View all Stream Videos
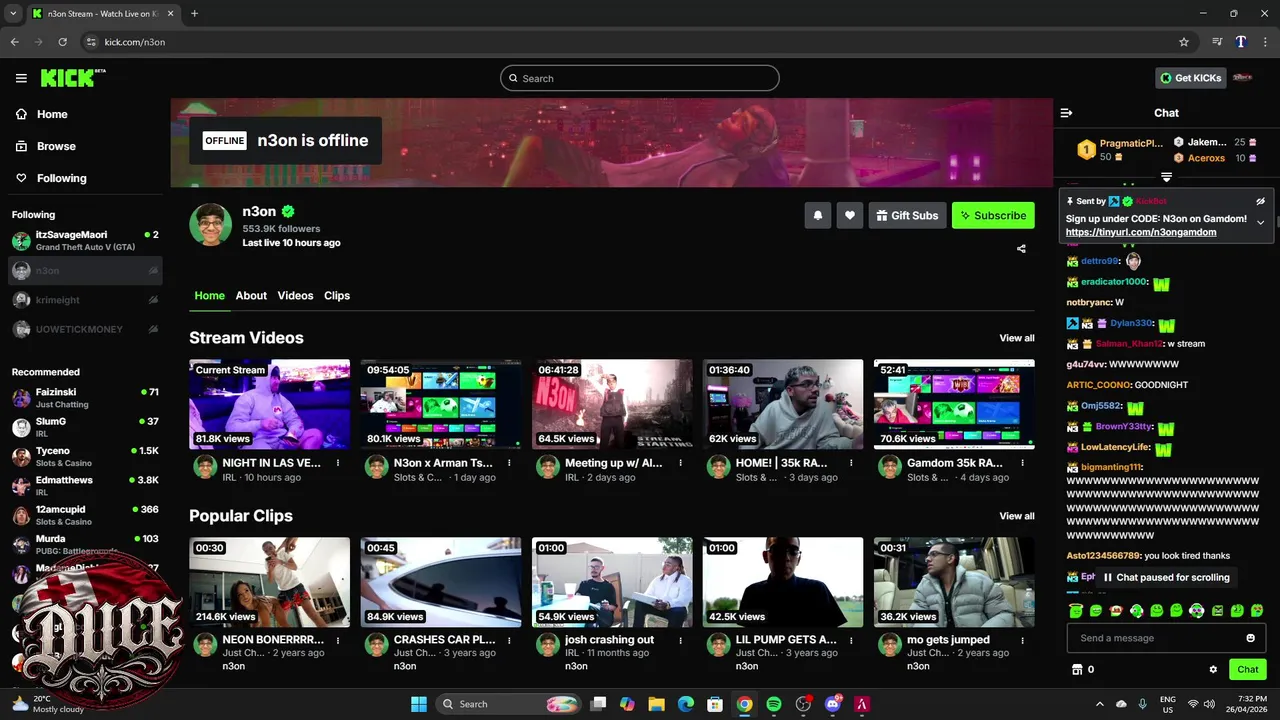This screenshot has height=720, width=1280. (1017, 338)
